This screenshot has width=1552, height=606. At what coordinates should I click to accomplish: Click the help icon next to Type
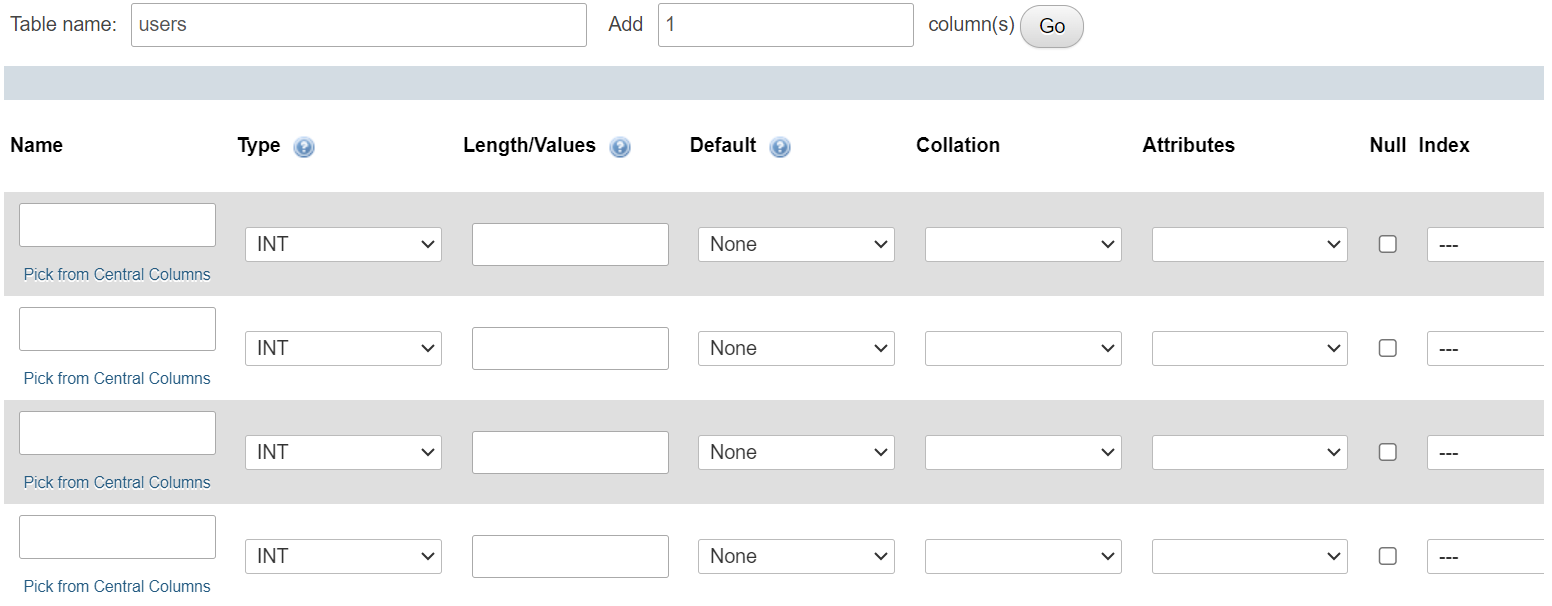point(304,148)
